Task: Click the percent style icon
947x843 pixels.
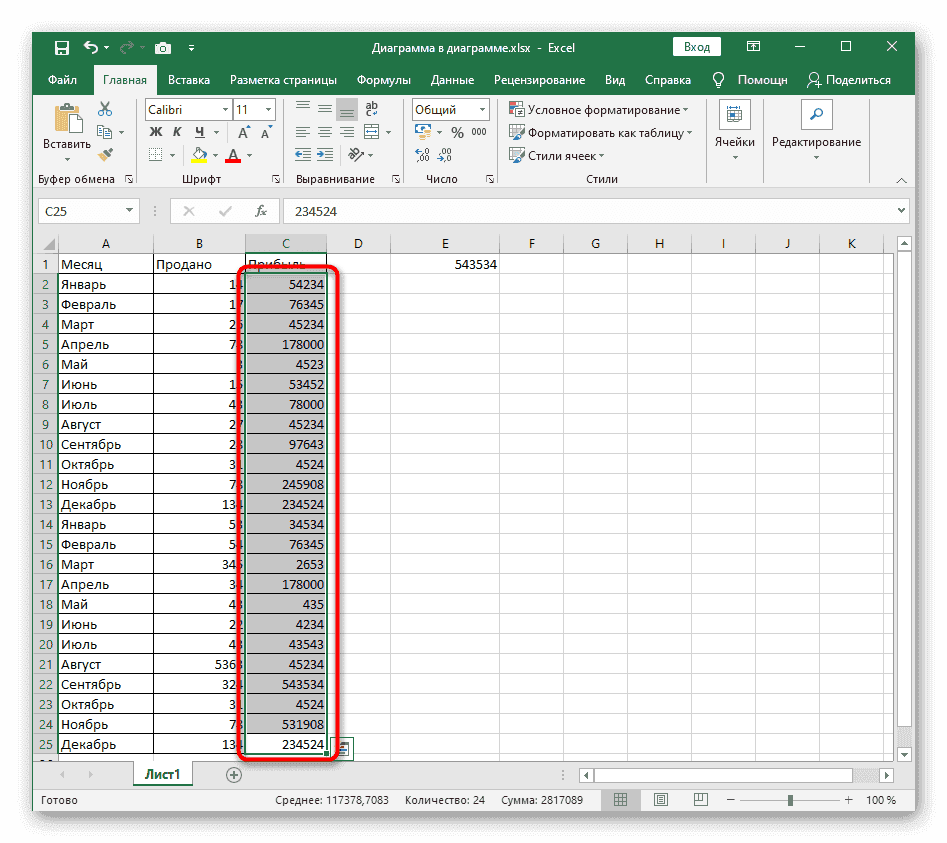Action: pos(456,132)
